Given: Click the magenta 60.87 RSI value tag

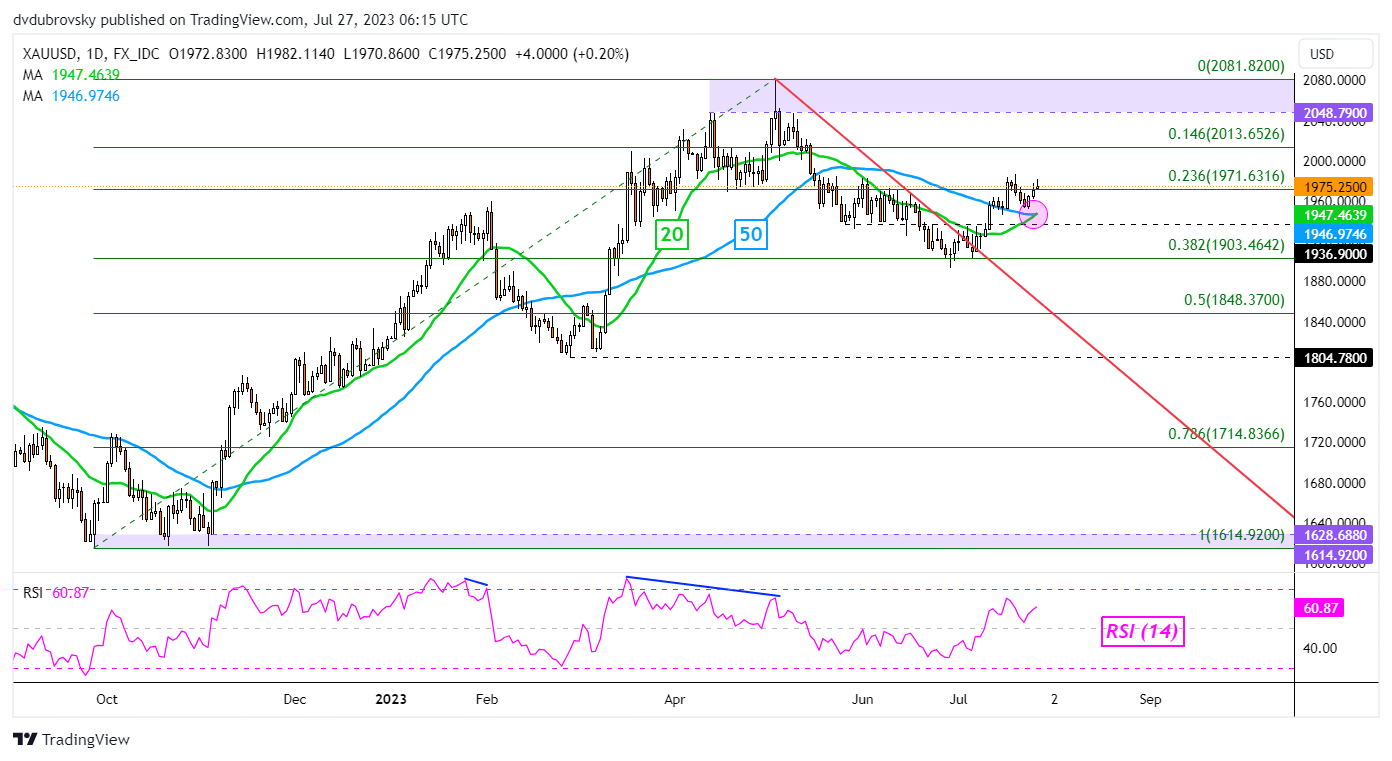Looking at the screenshot, I should [x=1317, y=608].
